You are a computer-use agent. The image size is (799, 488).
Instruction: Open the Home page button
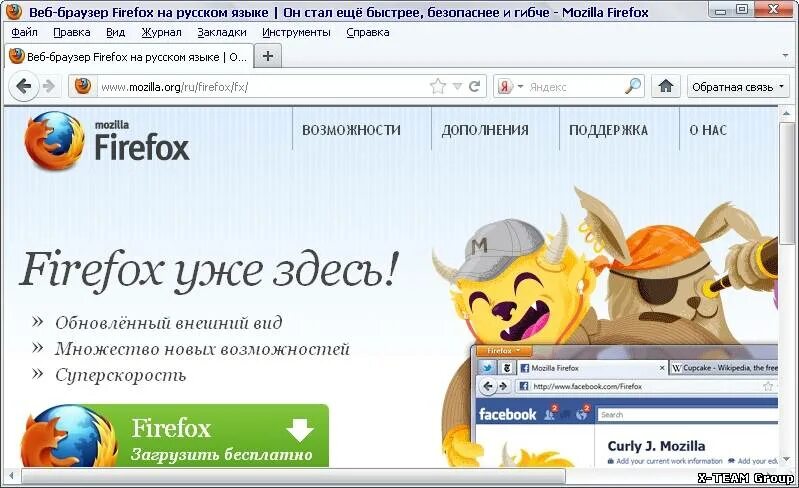665,86
